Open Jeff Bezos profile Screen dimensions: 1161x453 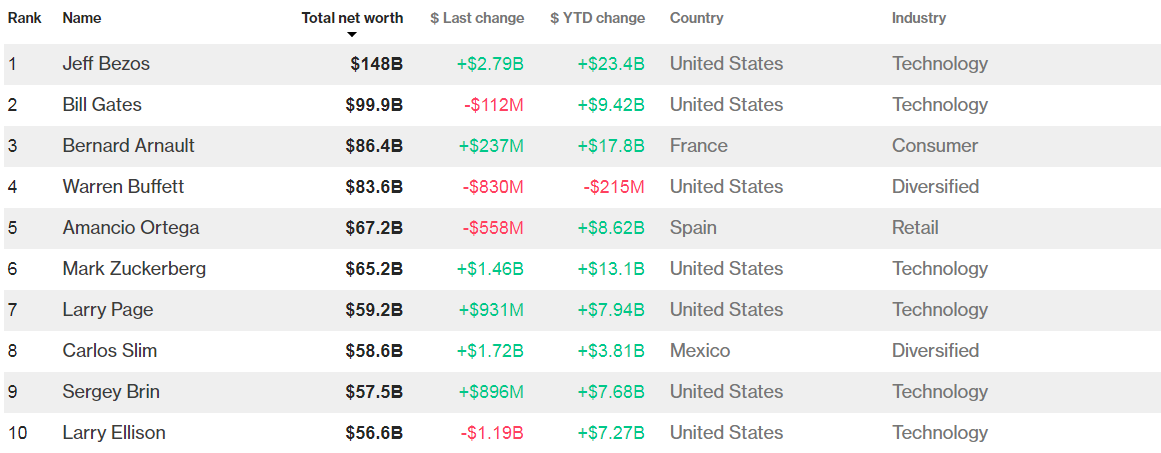click(106, 64)
